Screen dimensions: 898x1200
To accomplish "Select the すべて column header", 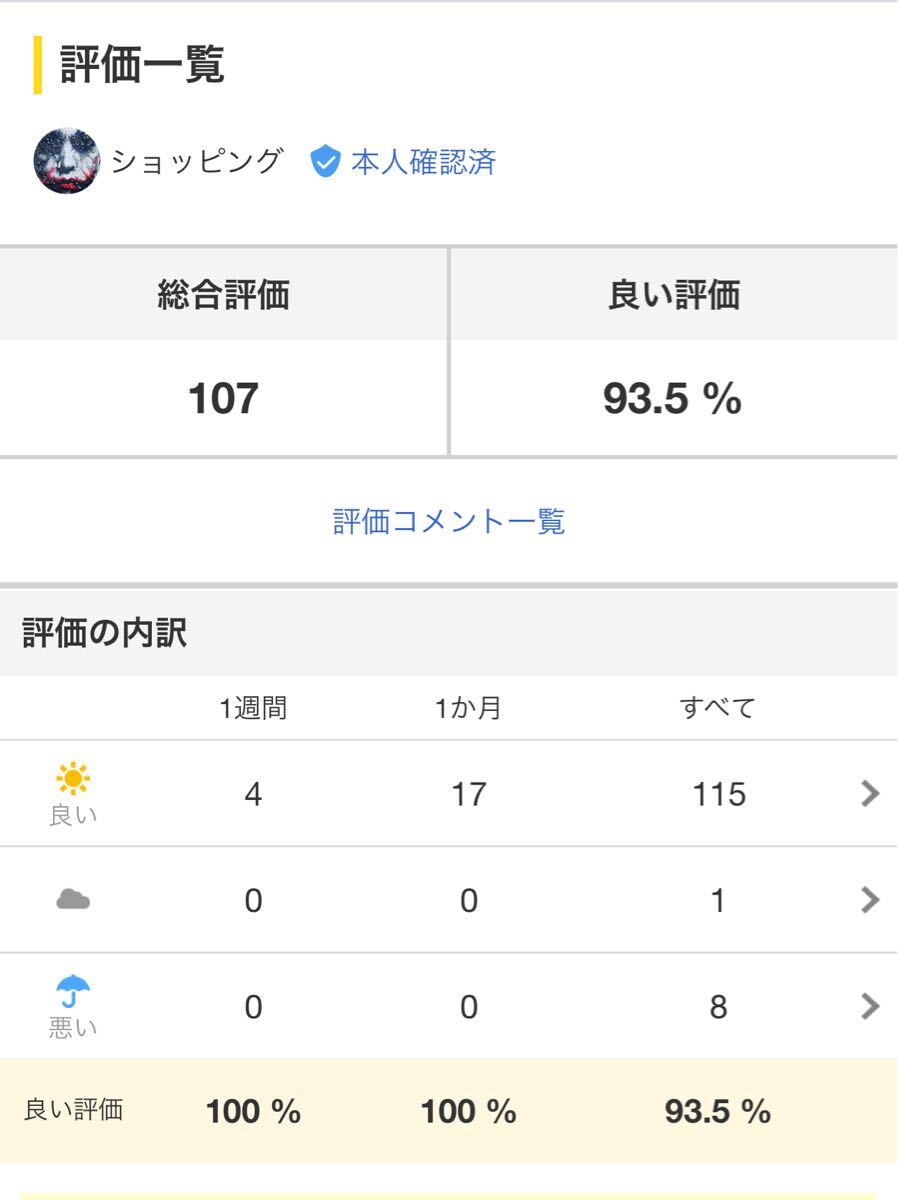I will click(x=717, y=708).
